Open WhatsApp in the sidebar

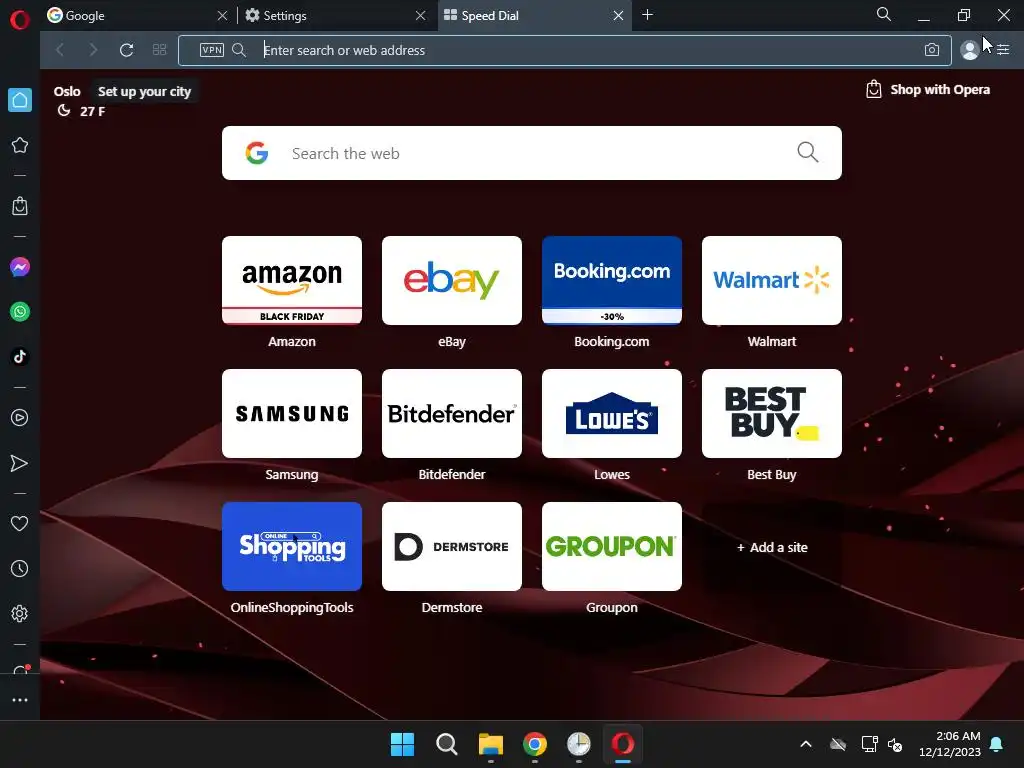(20, 312)
